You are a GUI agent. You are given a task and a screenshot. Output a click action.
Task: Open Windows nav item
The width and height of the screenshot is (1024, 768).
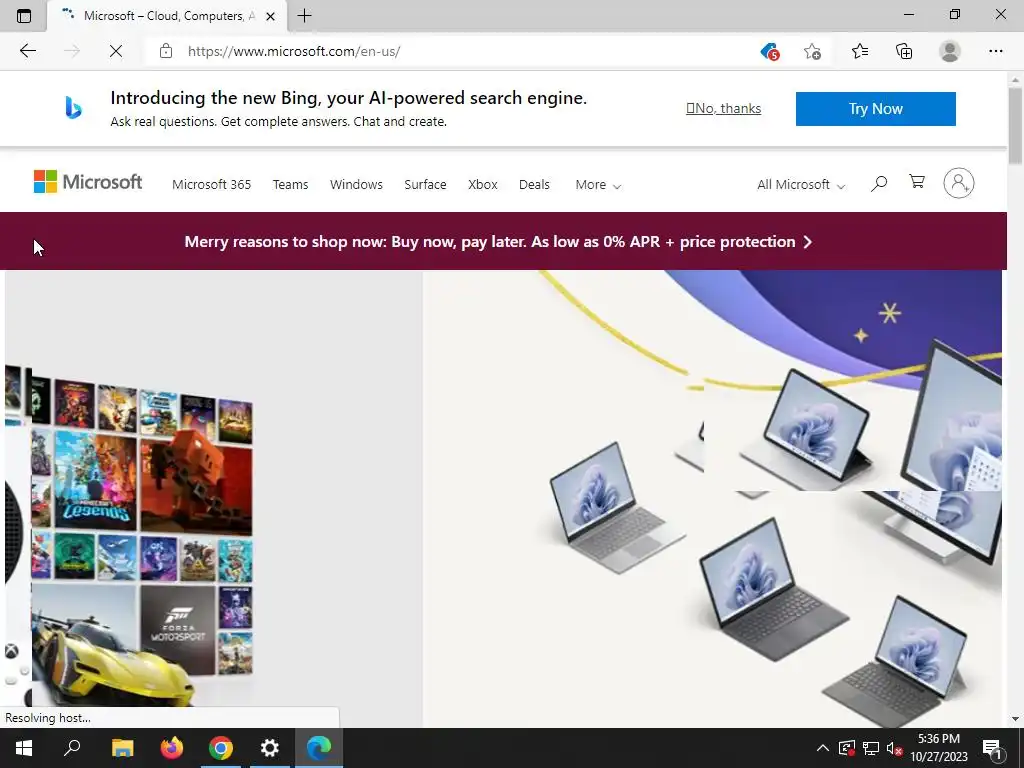tap(356, 185)
